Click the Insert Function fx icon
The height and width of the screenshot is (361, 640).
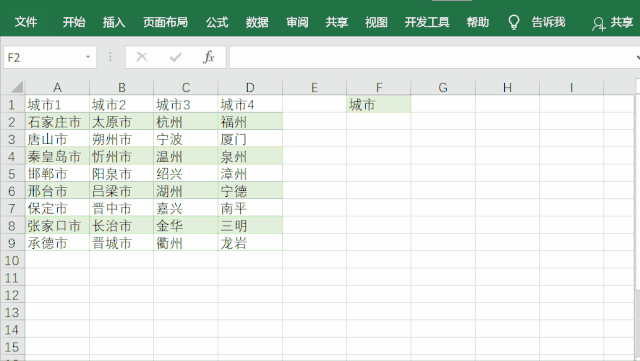coord(209,57)
